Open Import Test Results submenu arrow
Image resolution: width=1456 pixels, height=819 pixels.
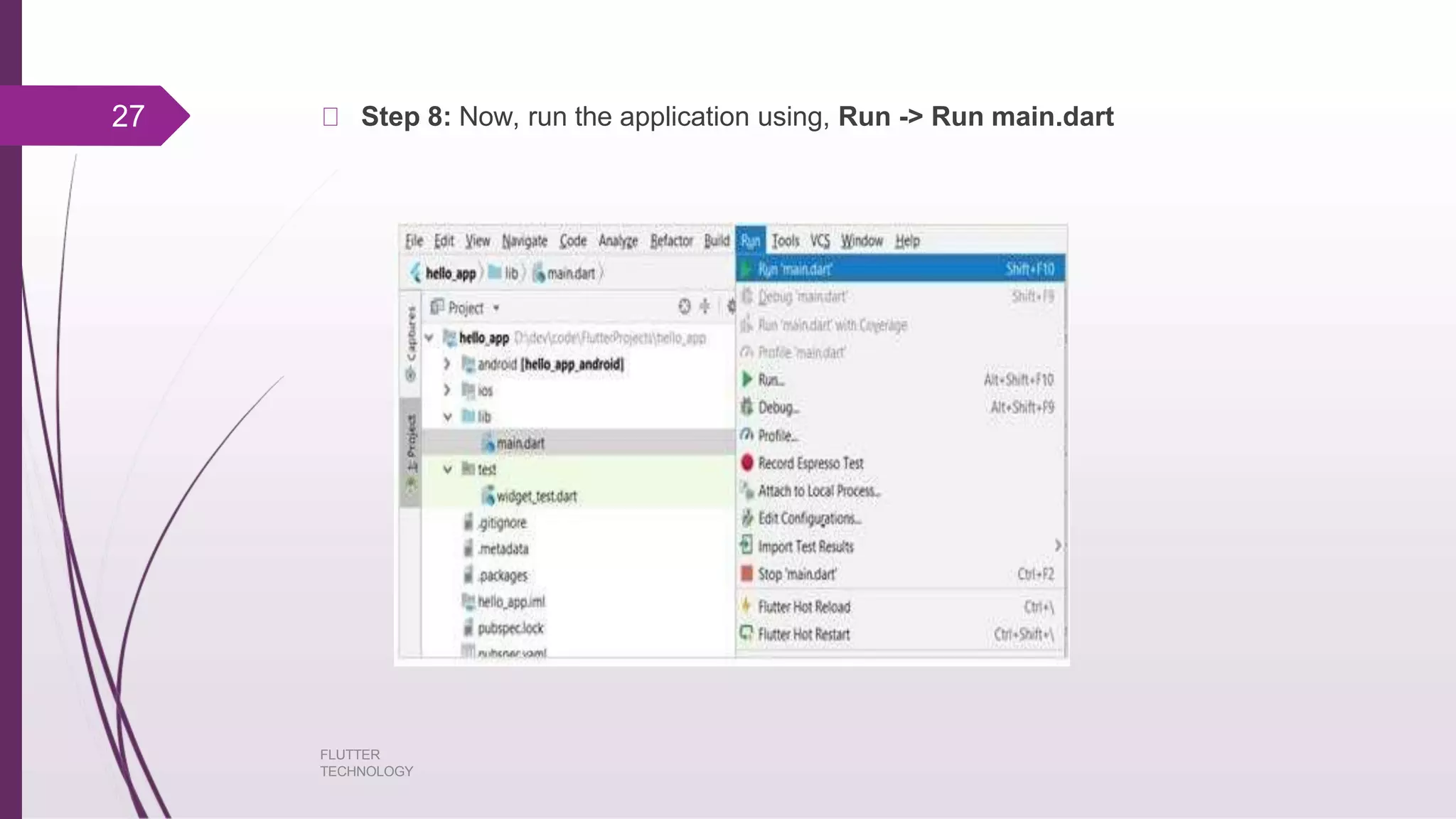(x=1057, y=545)
